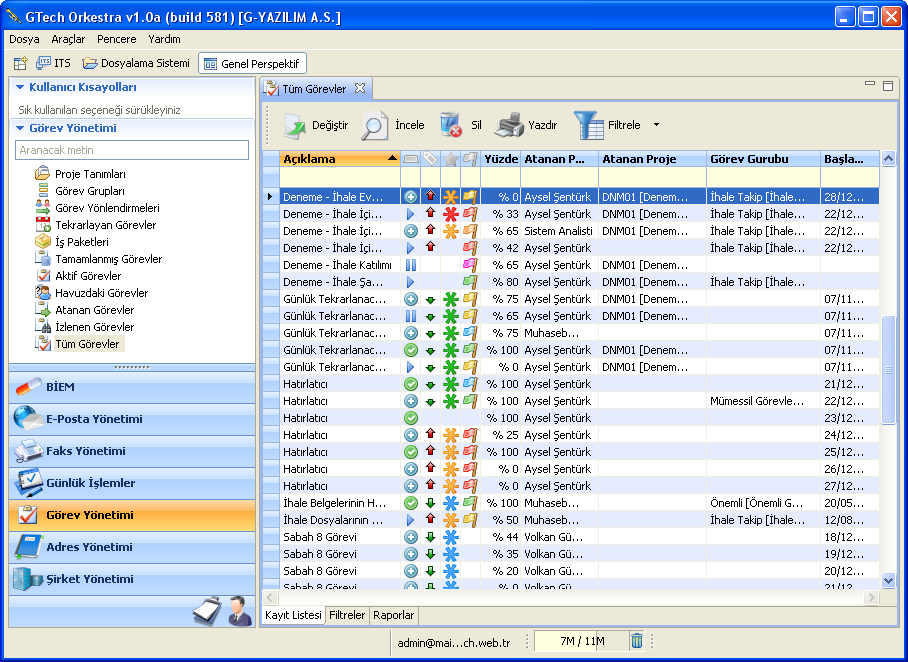
Task: Open the Araçlar menu
Action: click(68, 39)
